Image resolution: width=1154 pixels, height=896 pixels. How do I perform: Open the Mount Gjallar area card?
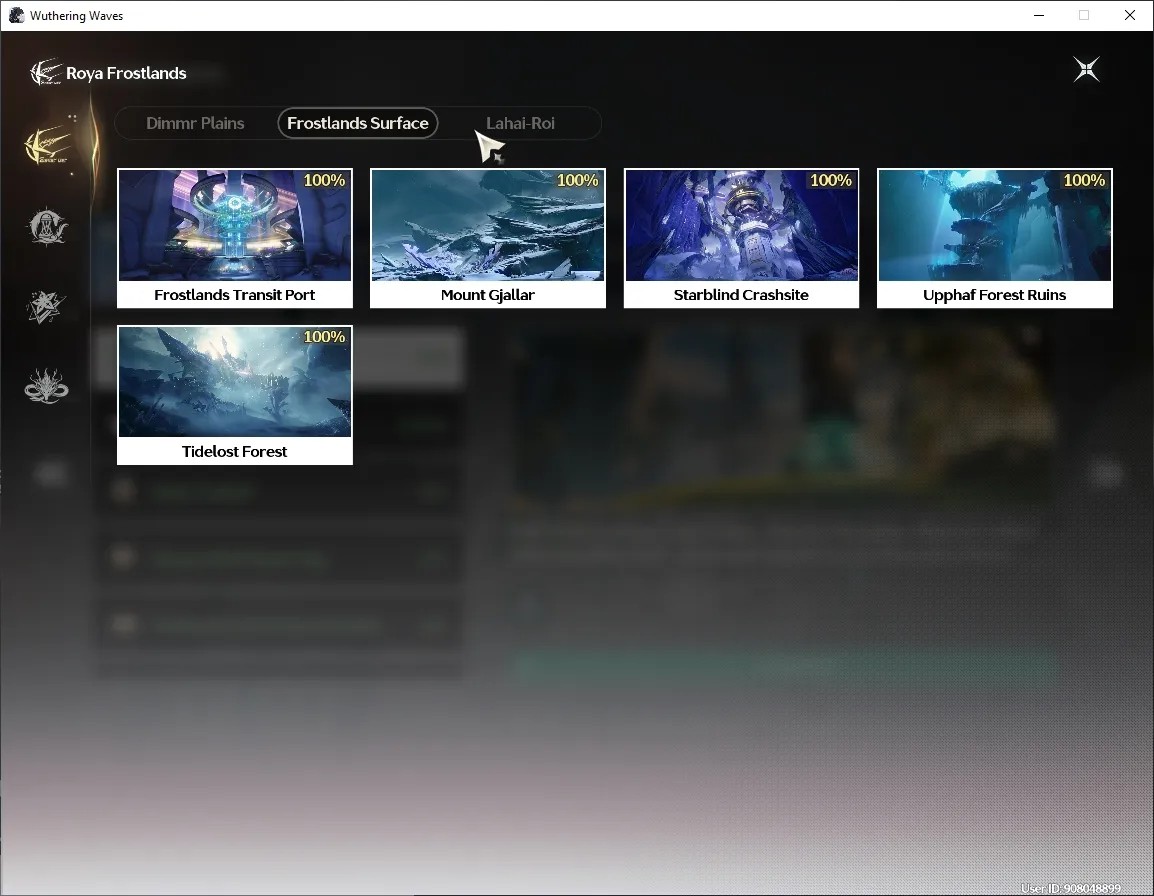(x=488, y=238)
